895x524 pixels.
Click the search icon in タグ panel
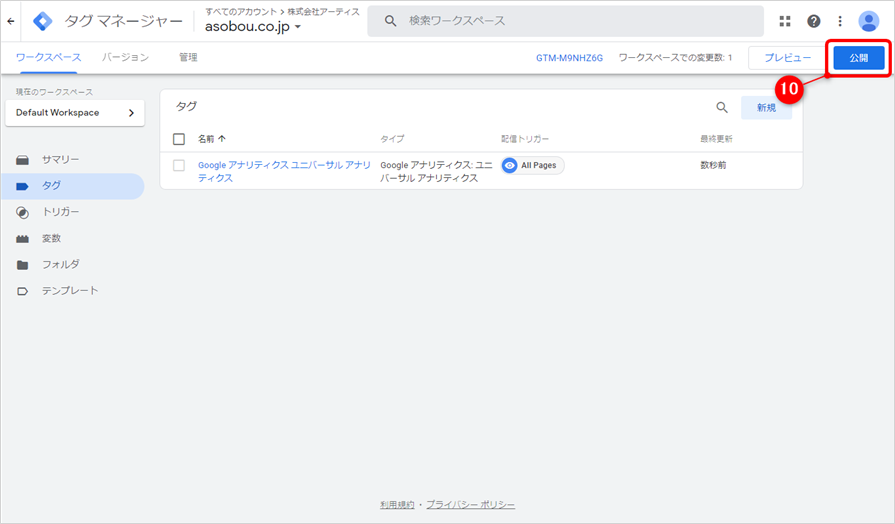click(722, 107)
